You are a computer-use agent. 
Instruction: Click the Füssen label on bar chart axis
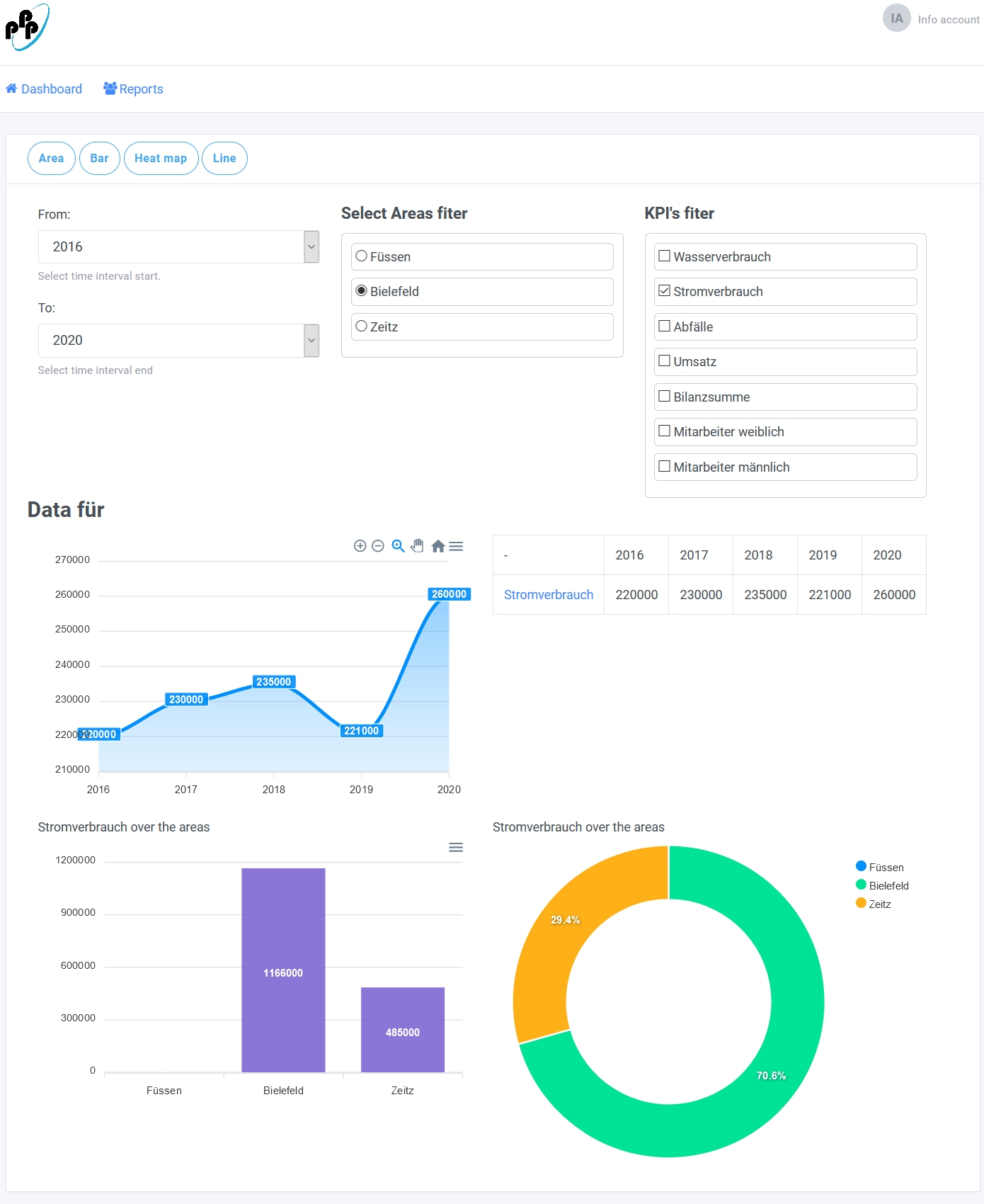(164, 1091)
